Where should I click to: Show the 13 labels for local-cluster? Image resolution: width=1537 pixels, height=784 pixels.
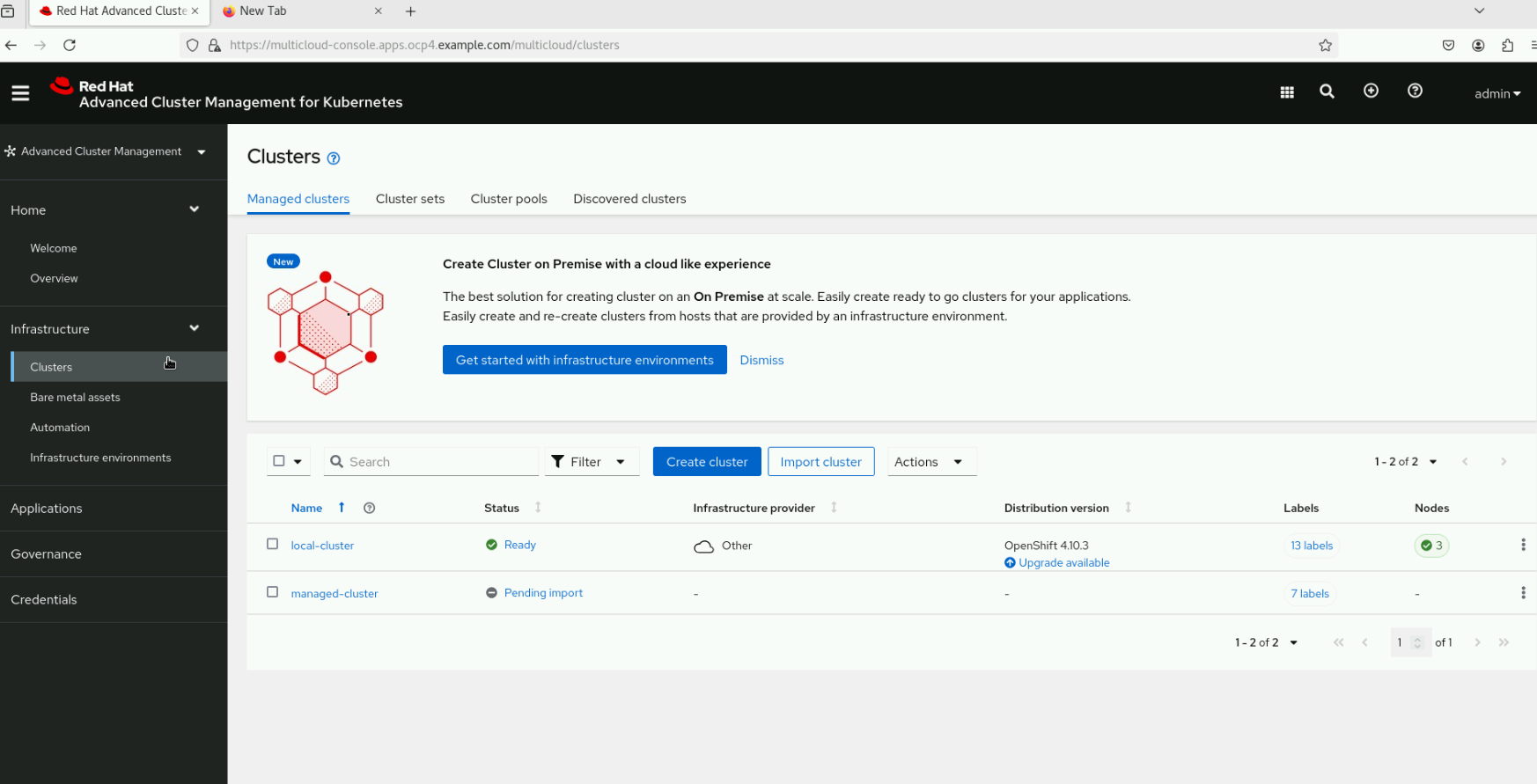(x=1312, y=546)
